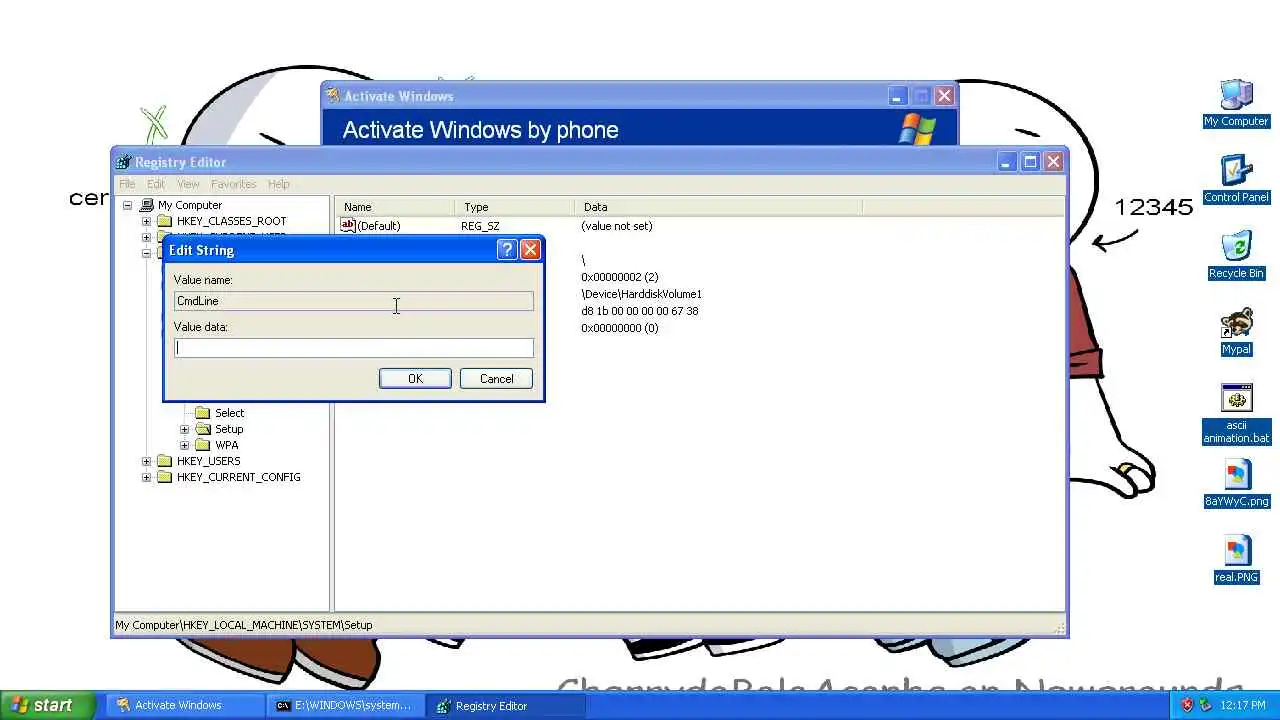
Task: Select the WPA folder icon in tree
Action: (203, 445)
